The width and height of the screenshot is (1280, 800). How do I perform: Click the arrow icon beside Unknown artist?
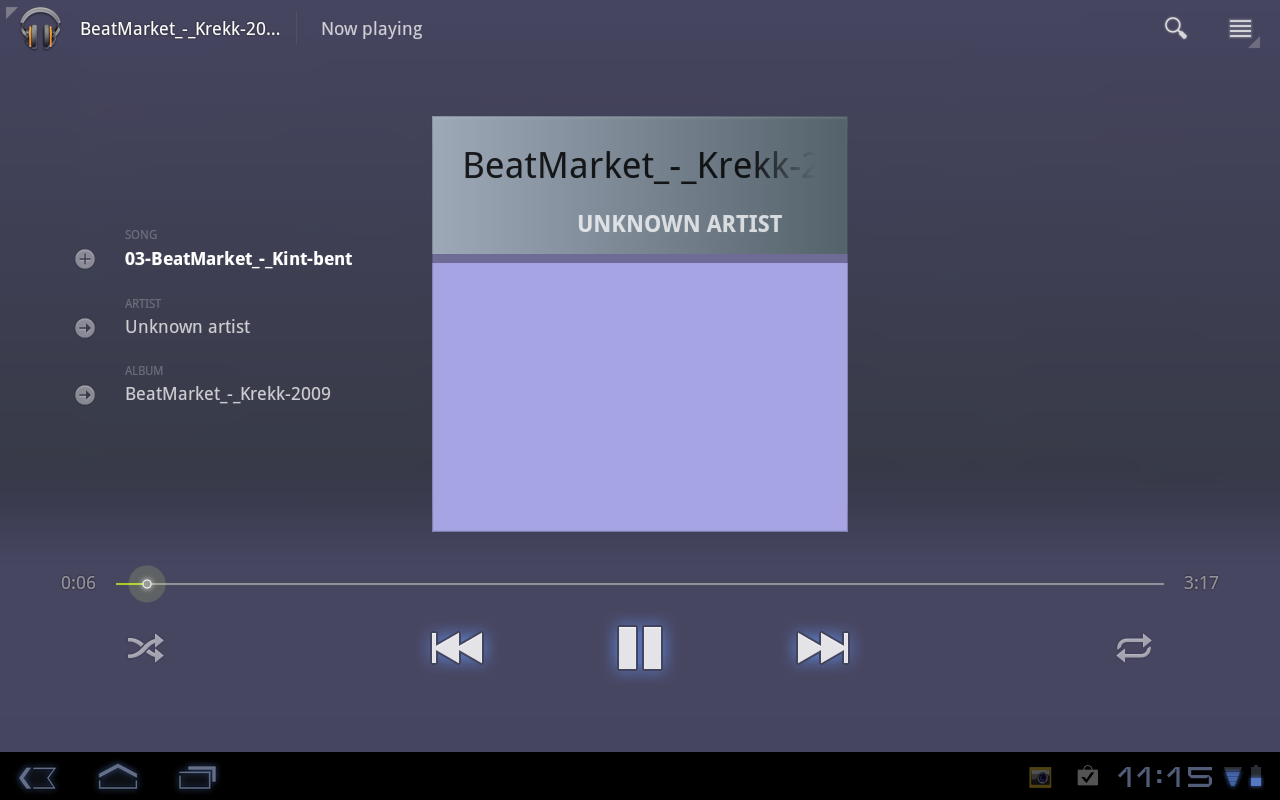pos(85,327)
